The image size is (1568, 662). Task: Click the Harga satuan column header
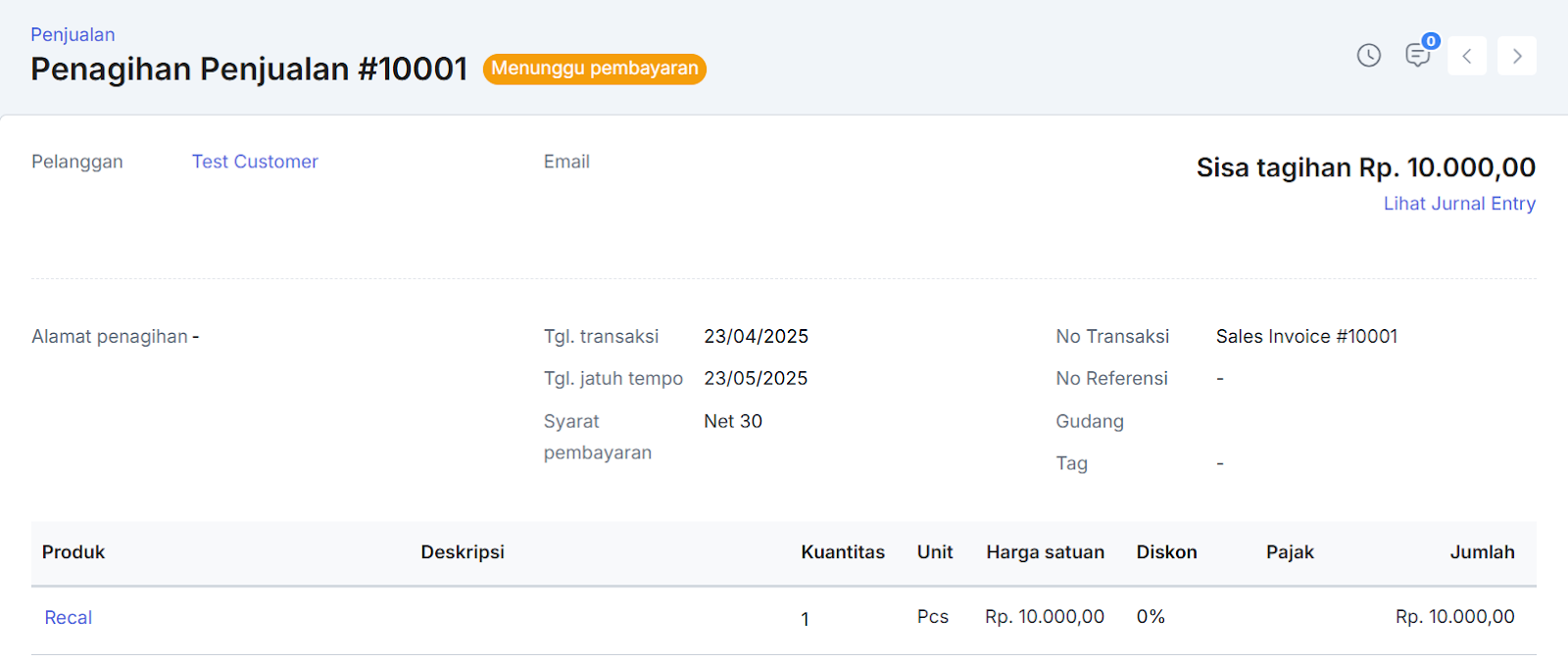pos(1045,552)
